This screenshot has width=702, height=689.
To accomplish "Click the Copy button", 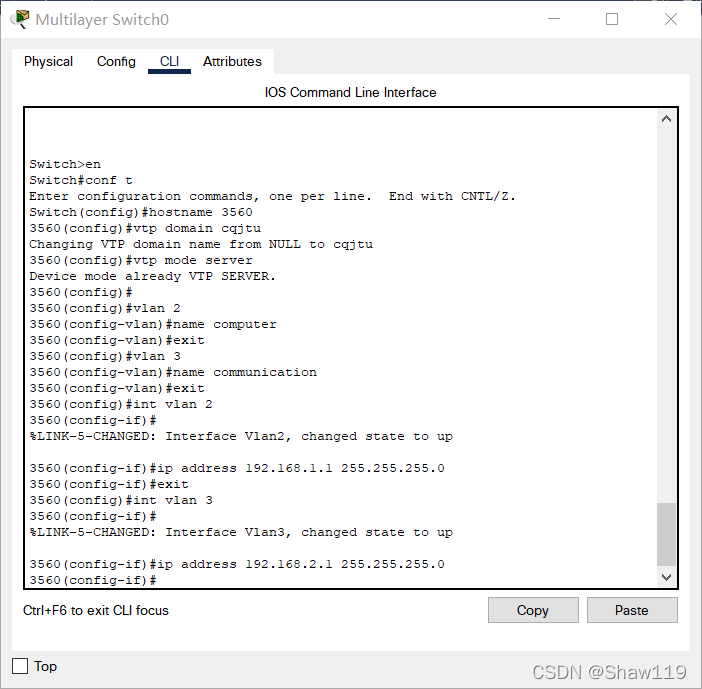I will (533, 610).
